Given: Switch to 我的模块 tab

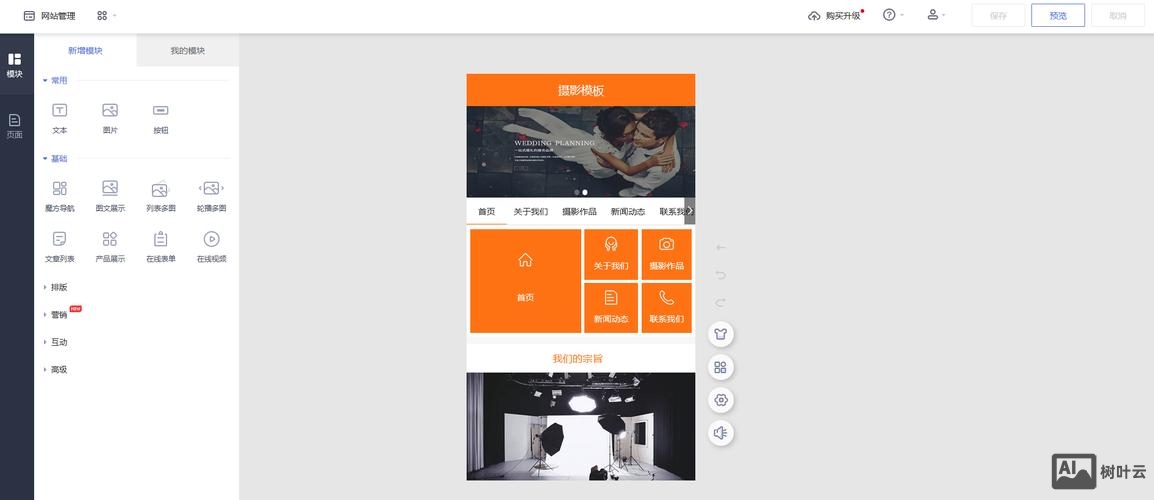Looking at the screenshot, I should [x=187, y=51].
